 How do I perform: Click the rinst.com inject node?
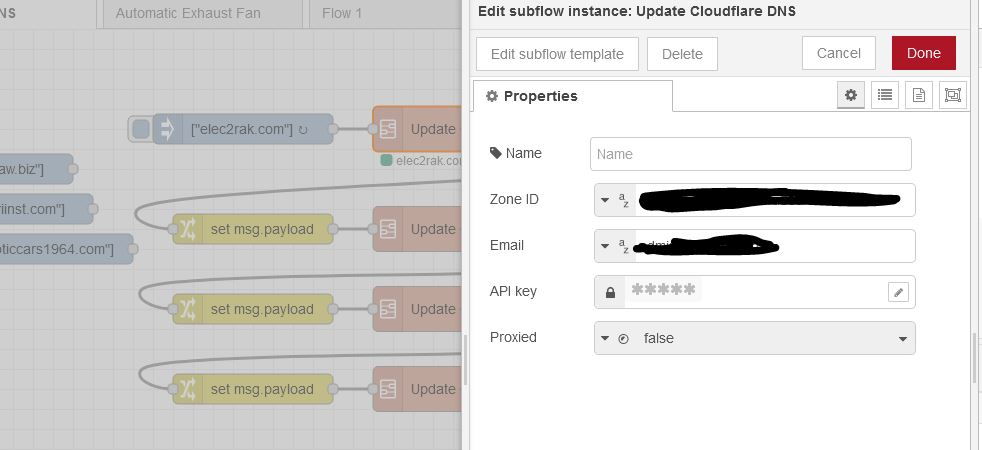[x=45, y=209]
